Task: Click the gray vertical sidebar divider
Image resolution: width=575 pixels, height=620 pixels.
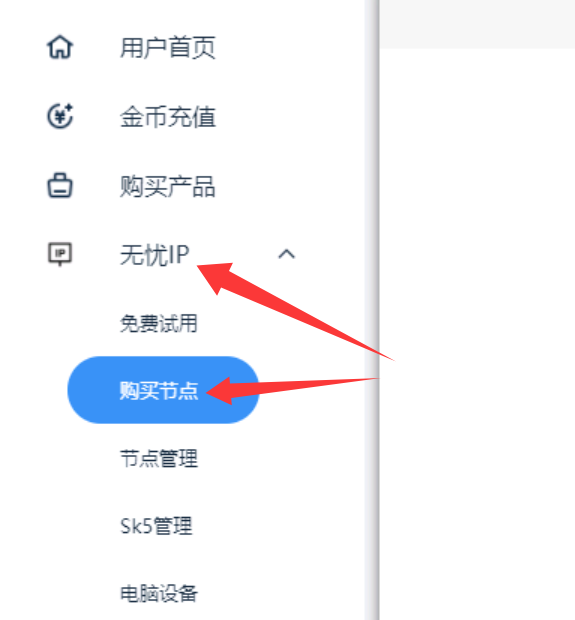Action: [373, 310]
